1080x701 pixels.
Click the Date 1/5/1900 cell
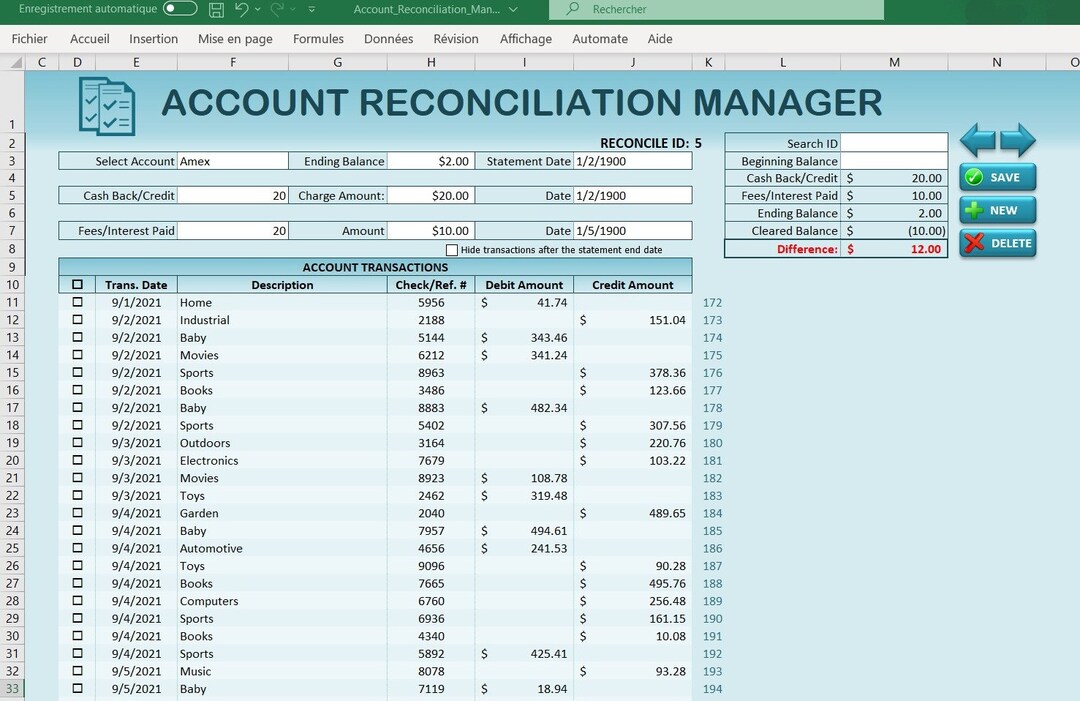click(x=632, y=231)
